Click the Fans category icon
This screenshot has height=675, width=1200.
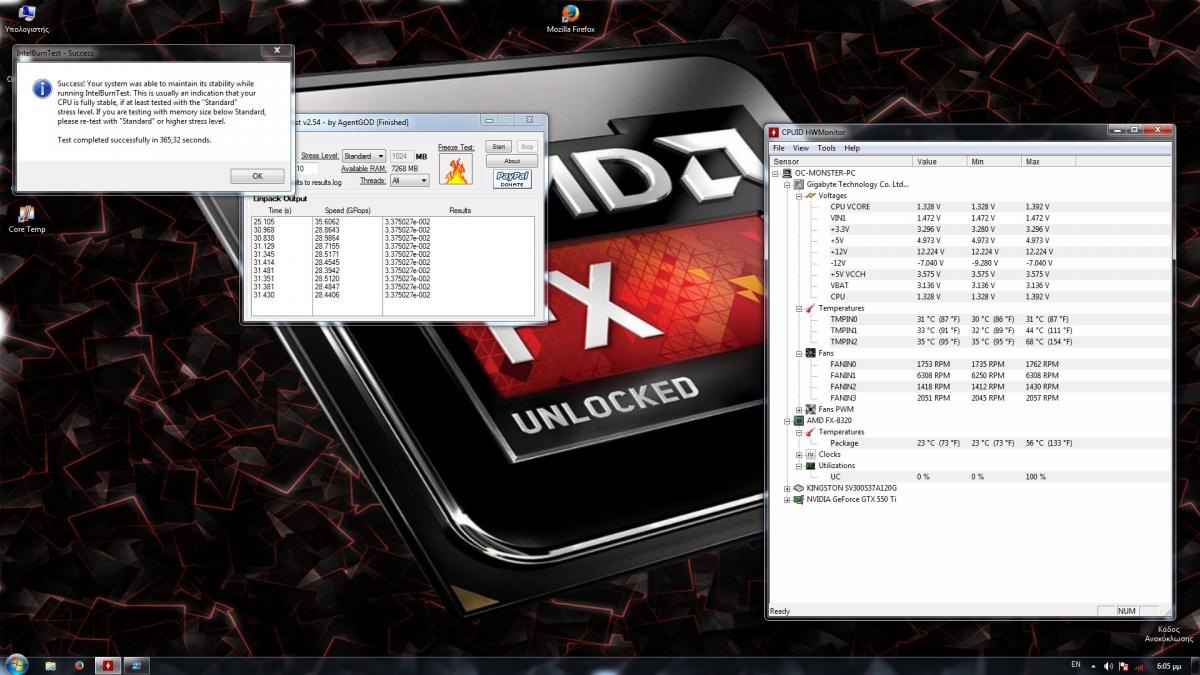pyautogui.click(x=810, y=353)
